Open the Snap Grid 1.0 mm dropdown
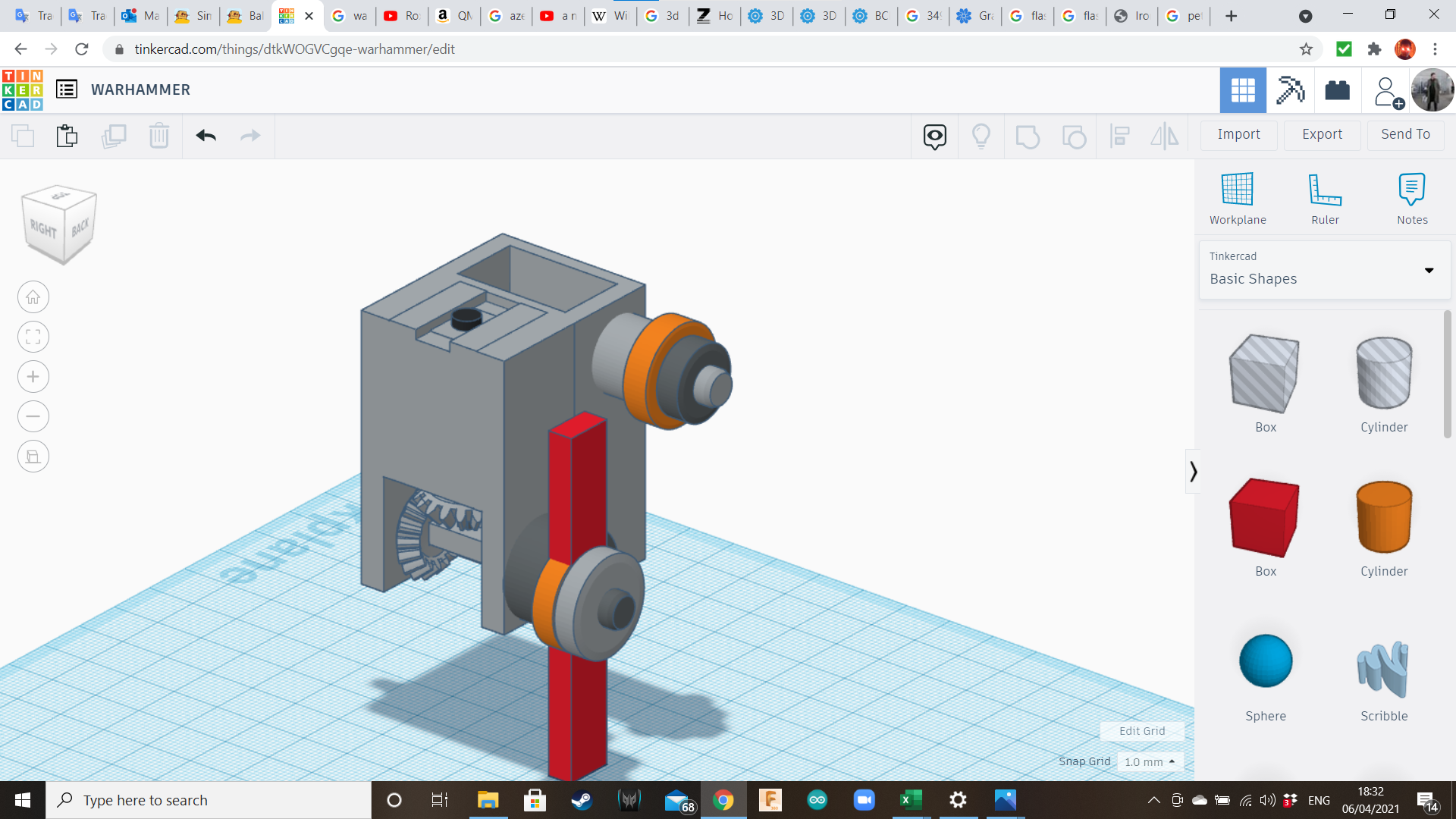Image resolution: width=1456 pixels, height=819 pixels. (1150, 761)
